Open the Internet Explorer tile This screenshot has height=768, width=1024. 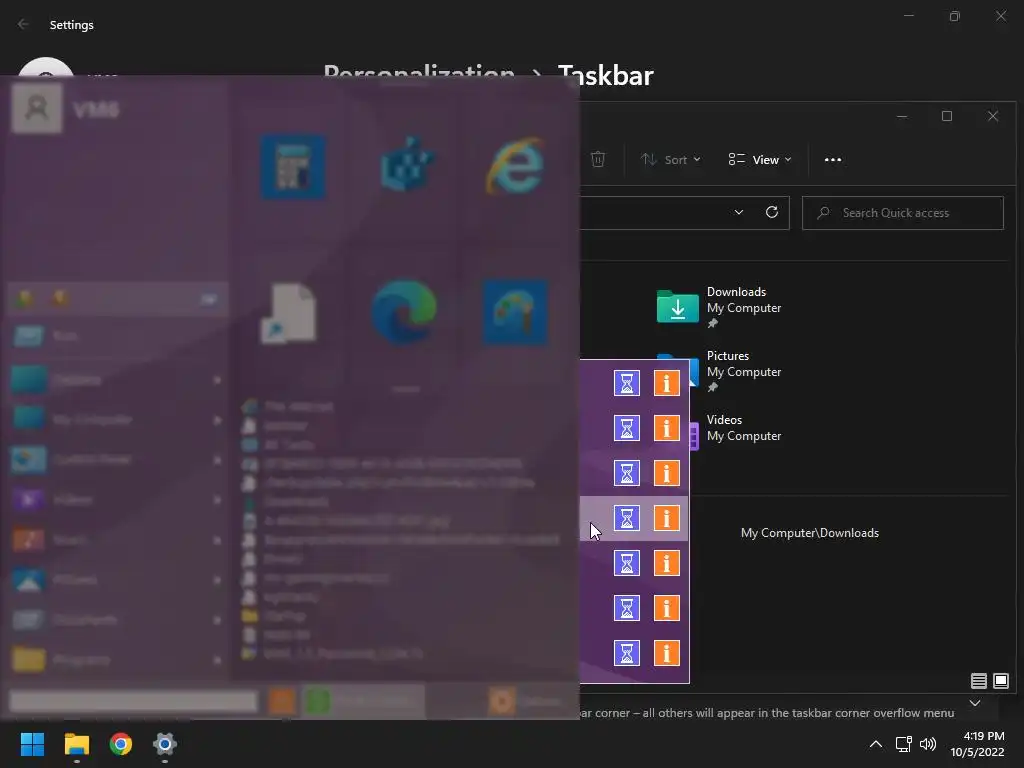[x=515, y=165]
